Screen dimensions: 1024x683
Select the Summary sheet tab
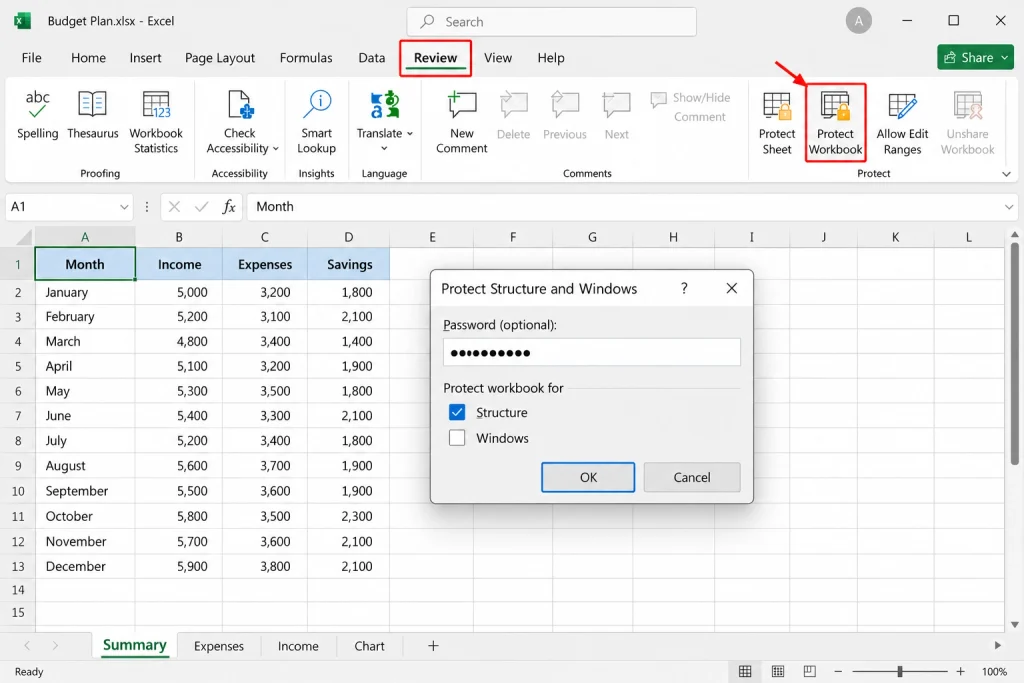coord(135,645)
